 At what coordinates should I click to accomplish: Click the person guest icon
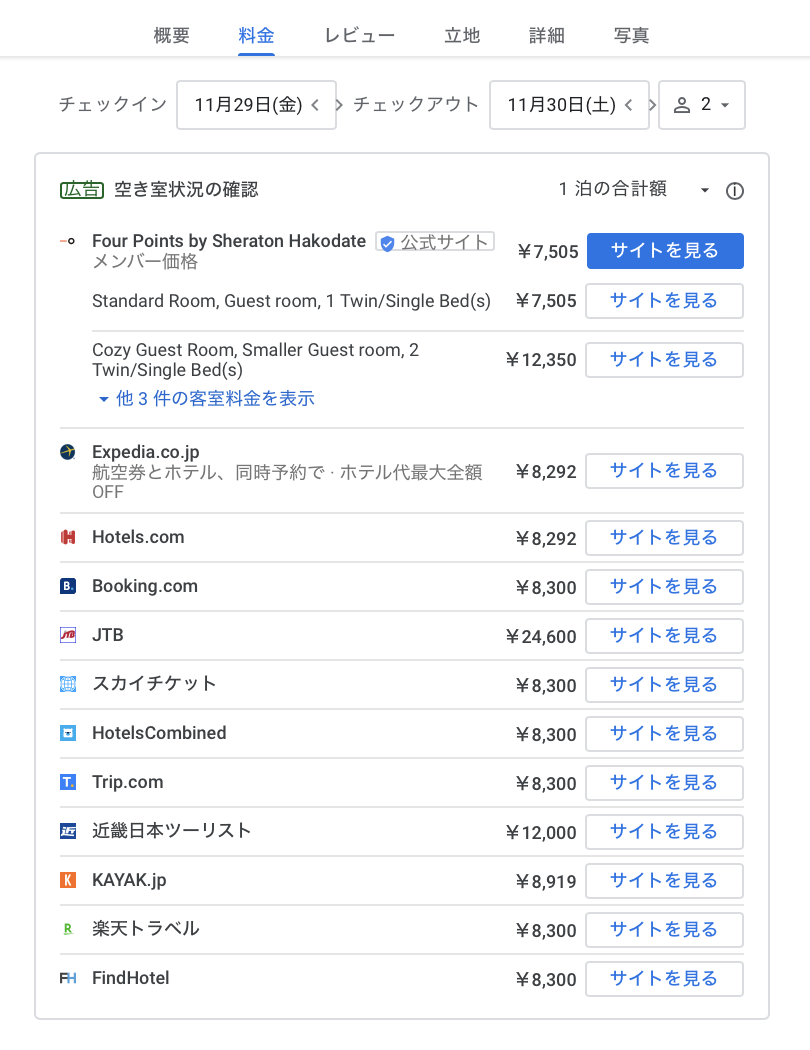(681, 105)
